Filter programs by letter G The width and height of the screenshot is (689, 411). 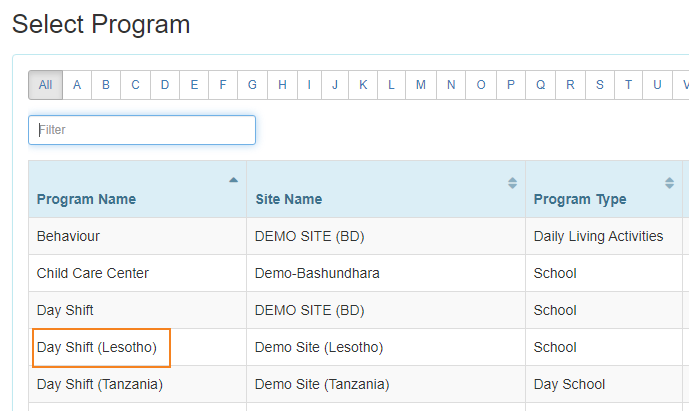click(x=253, y=85)
